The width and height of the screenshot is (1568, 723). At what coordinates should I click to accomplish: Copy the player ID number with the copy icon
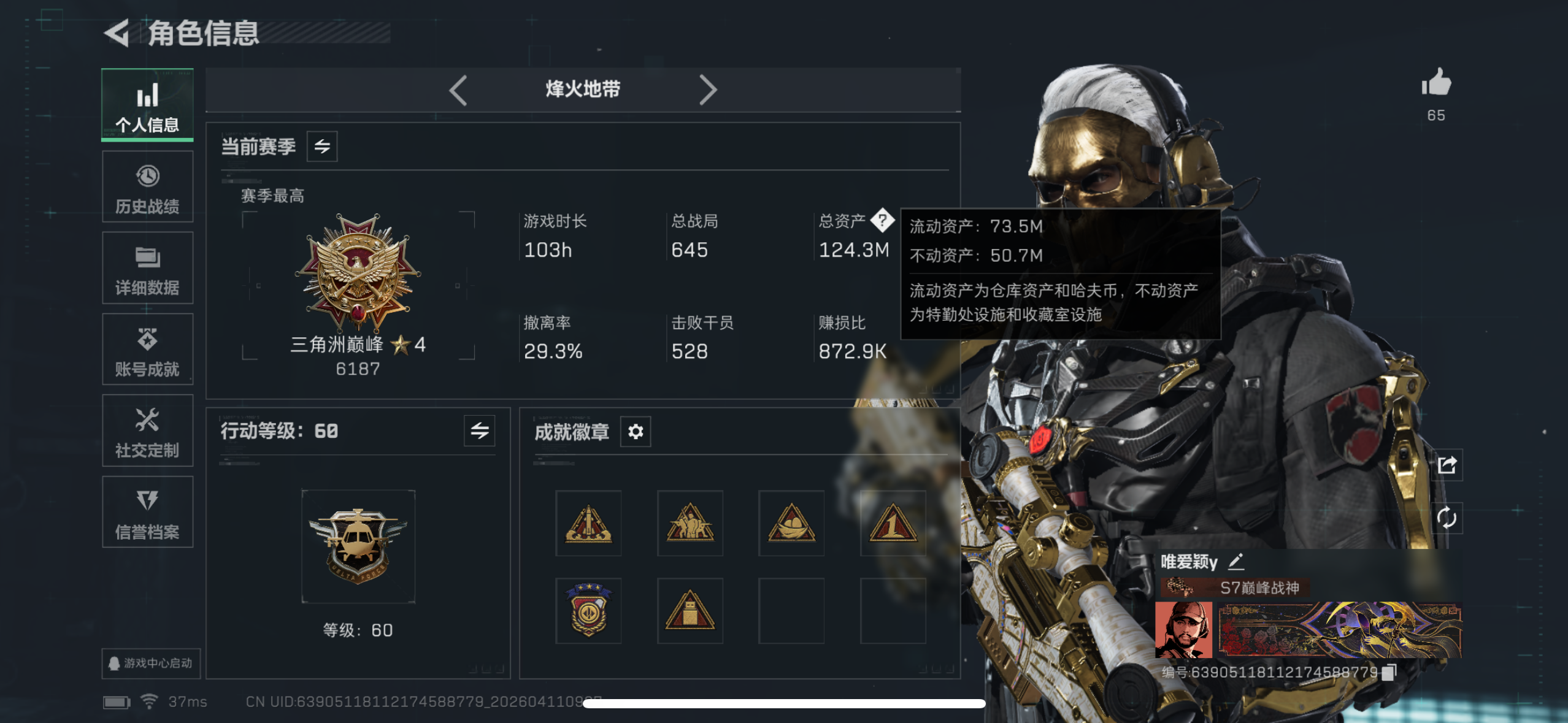(x=1389, y=672)
